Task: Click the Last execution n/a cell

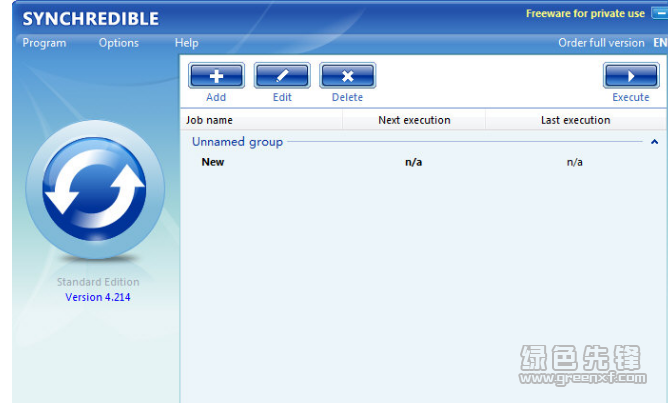Action: pos(575,162)
